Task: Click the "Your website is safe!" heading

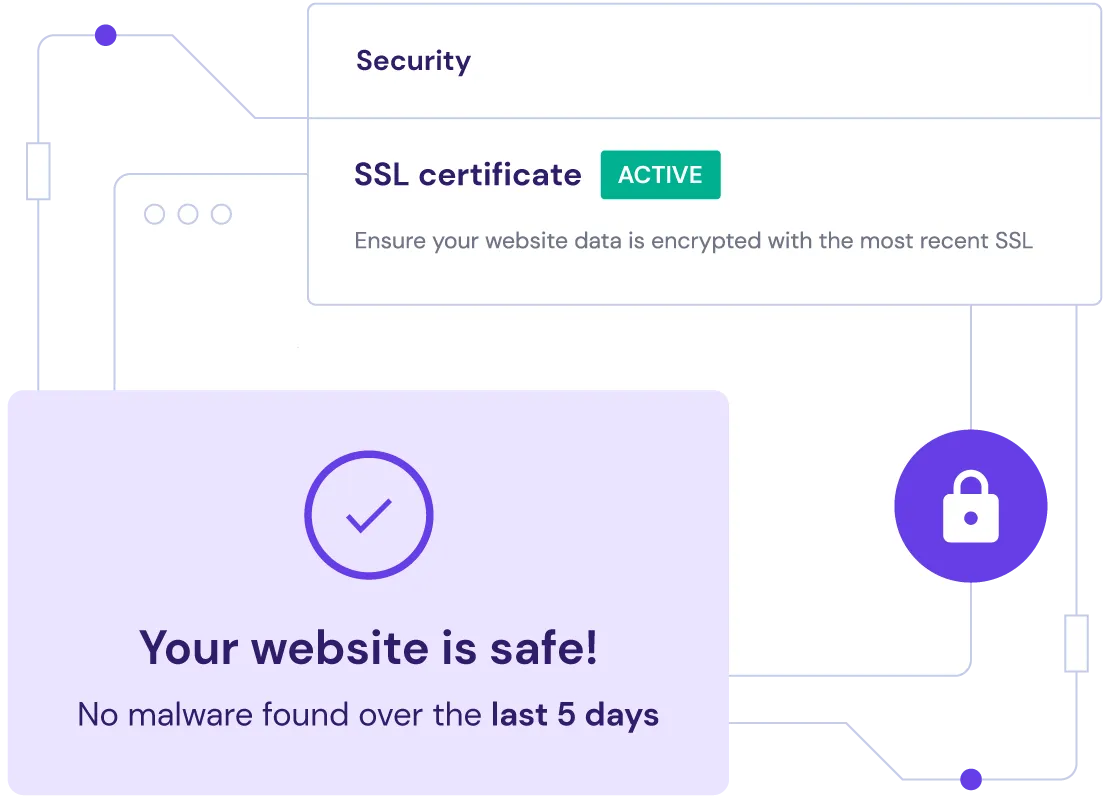Action: pos(368,647)
